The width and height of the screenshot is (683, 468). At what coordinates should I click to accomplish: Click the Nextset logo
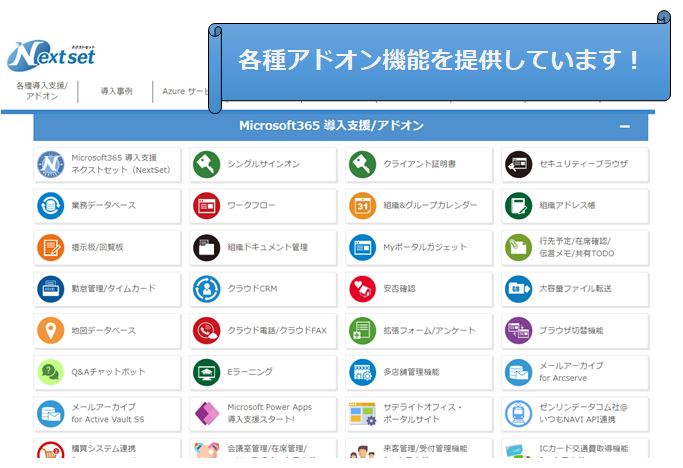click(51, 56)
